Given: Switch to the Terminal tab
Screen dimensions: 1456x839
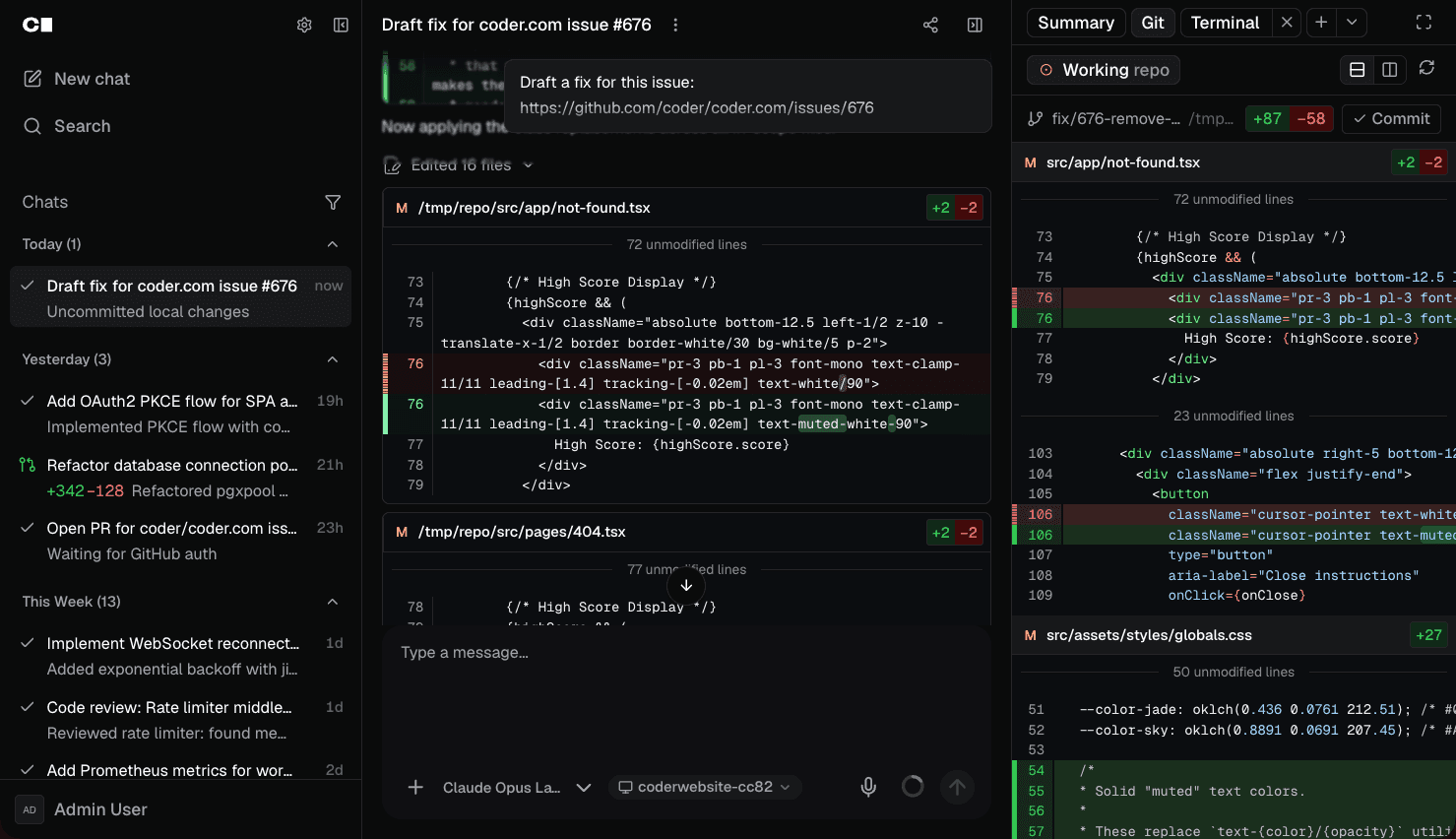Looking at the screenshot, I should point(1225,23).
